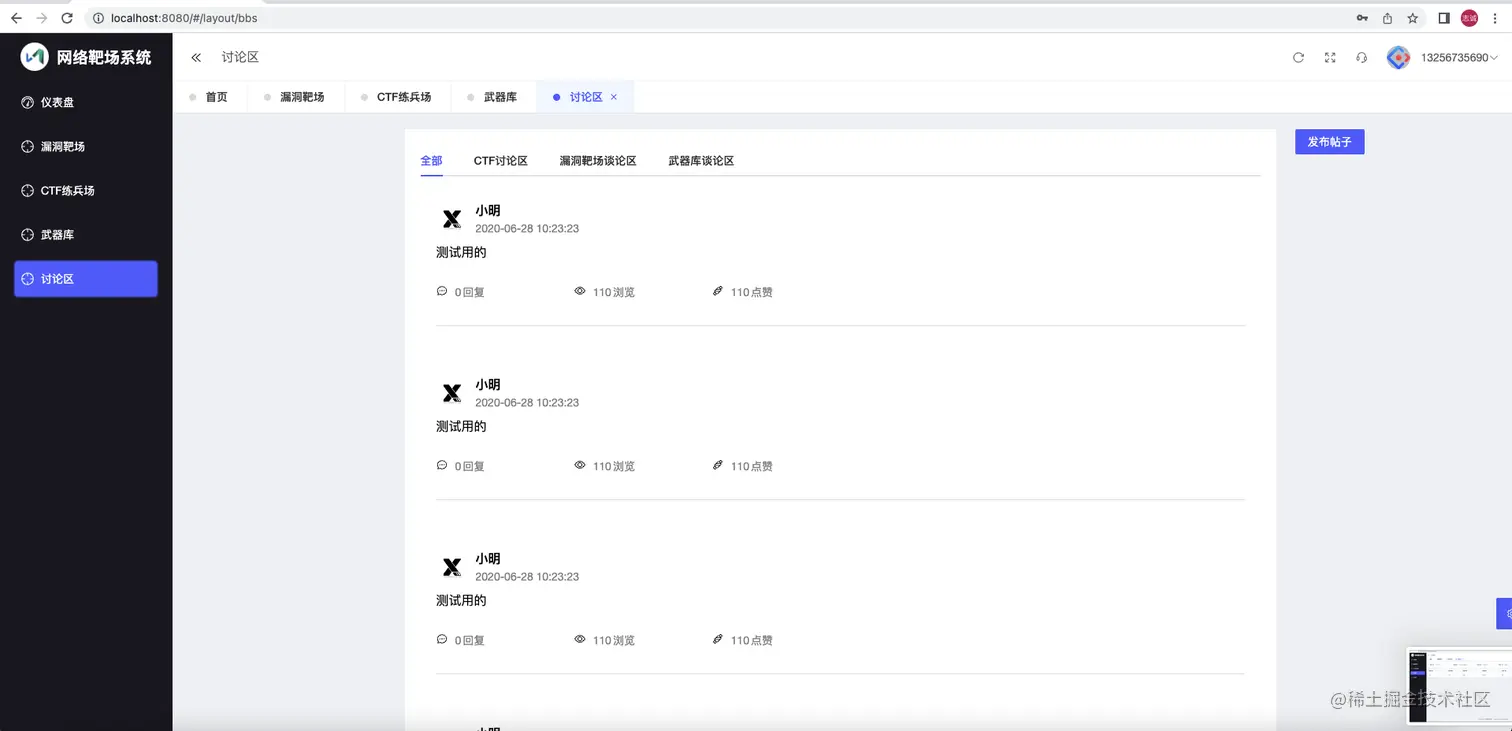Click the user avatar icon

(1398, 57)
